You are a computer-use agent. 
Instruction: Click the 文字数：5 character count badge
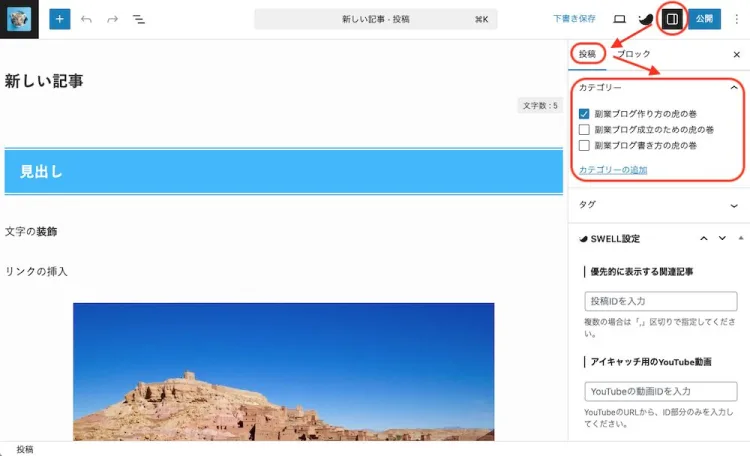pos(540,106)
